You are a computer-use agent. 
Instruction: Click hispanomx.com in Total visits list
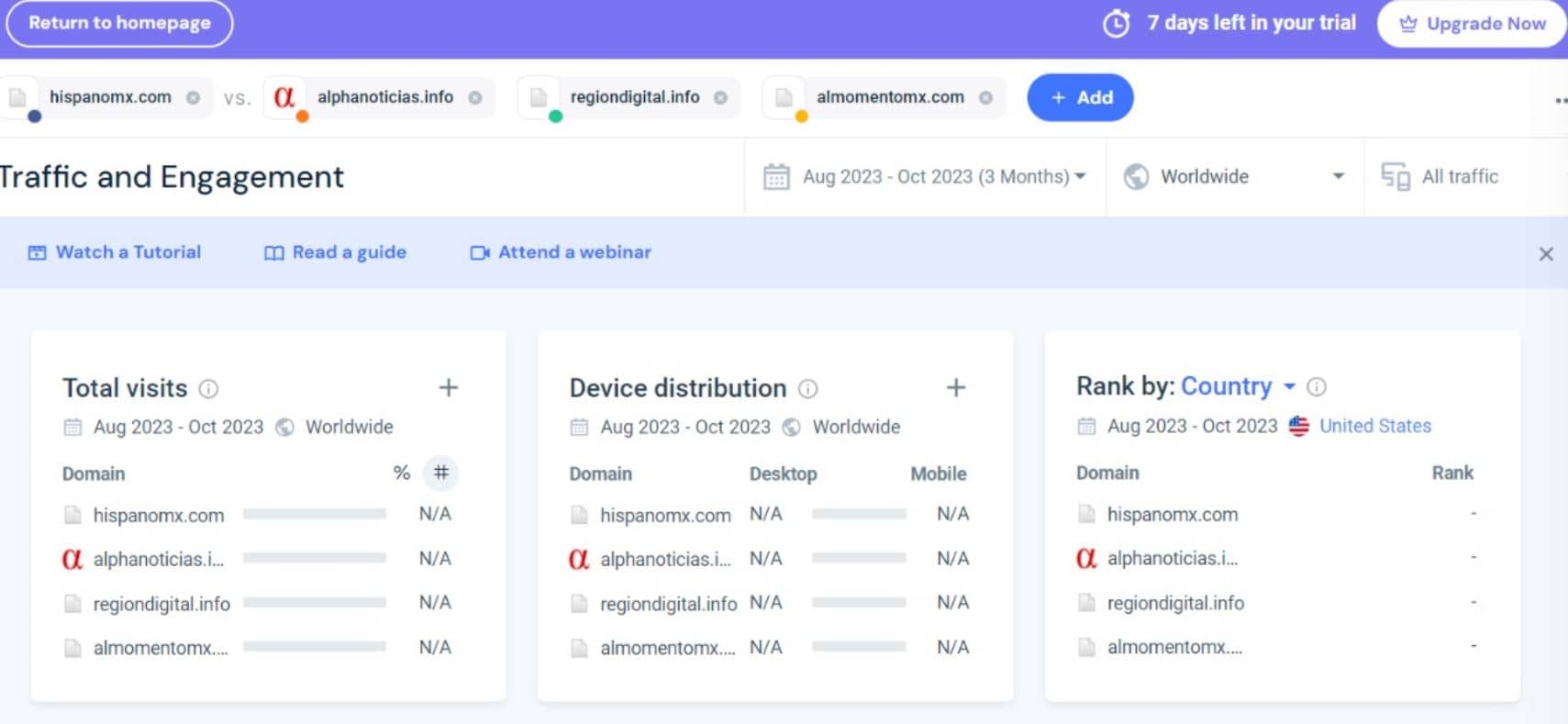tap(159, 516)
